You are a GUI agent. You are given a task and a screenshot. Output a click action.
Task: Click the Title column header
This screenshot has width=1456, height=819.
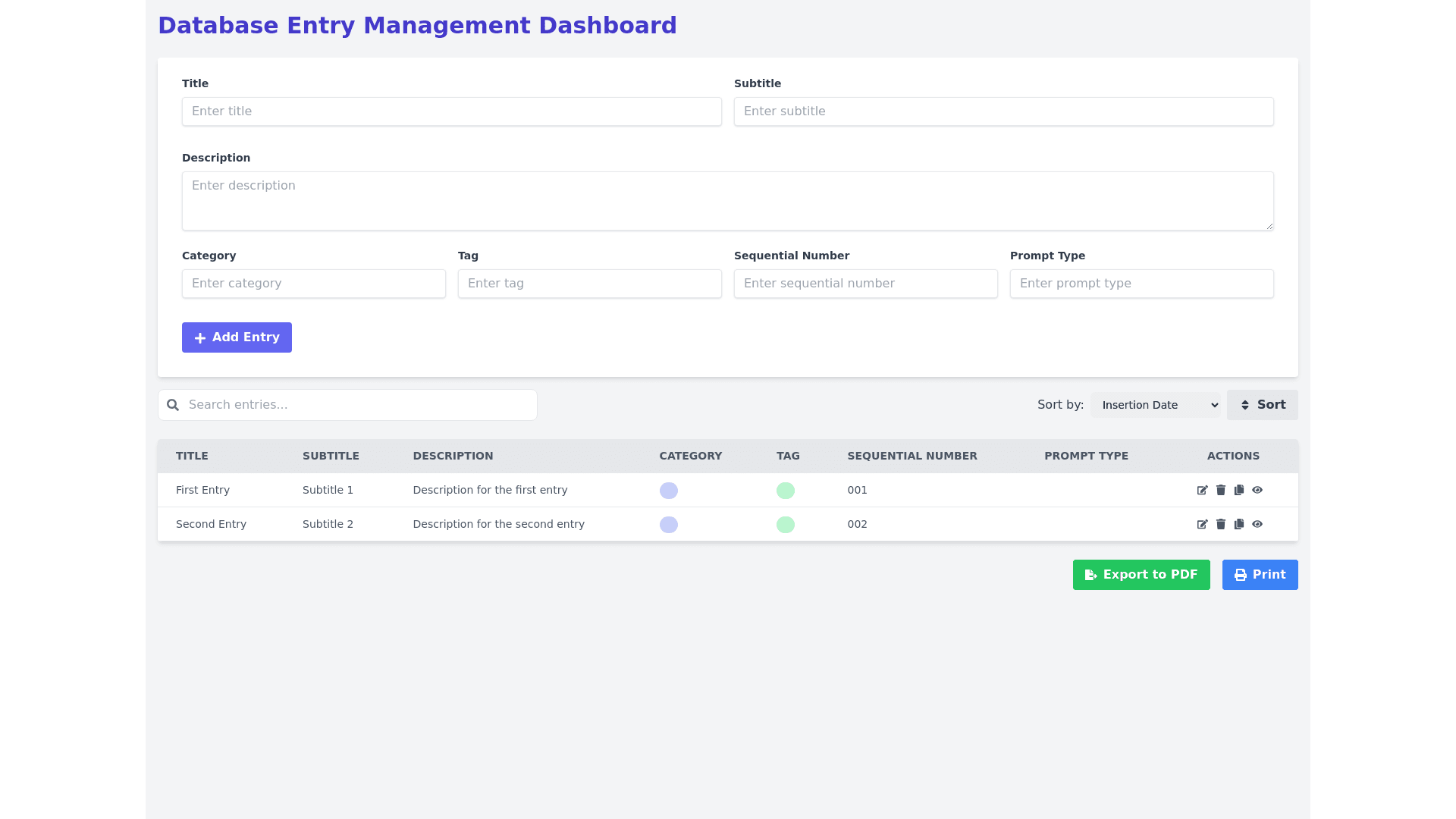192,457
